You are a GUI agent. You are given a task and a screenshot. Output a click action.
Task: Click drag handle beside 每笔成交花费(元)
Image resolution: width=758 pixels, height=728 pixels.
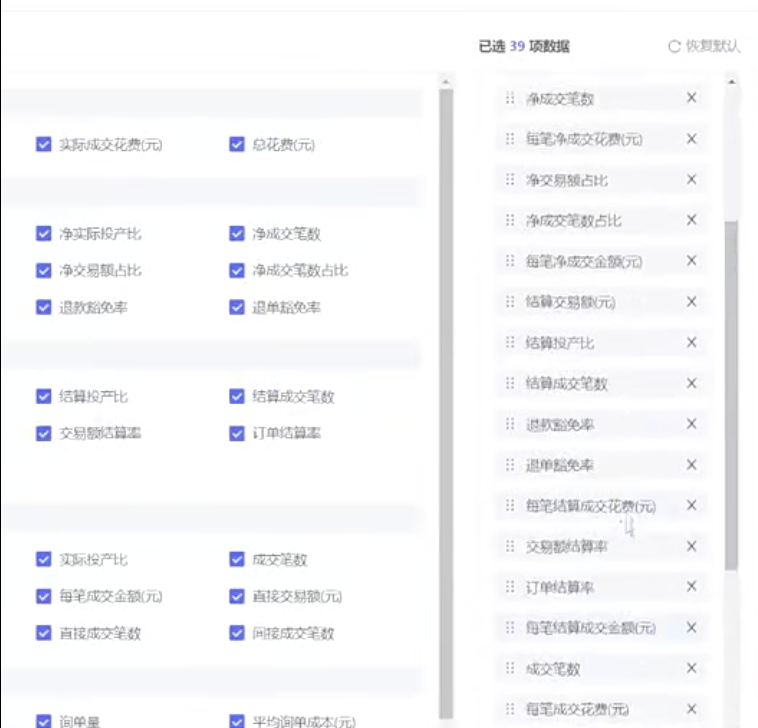pos(510,709)
